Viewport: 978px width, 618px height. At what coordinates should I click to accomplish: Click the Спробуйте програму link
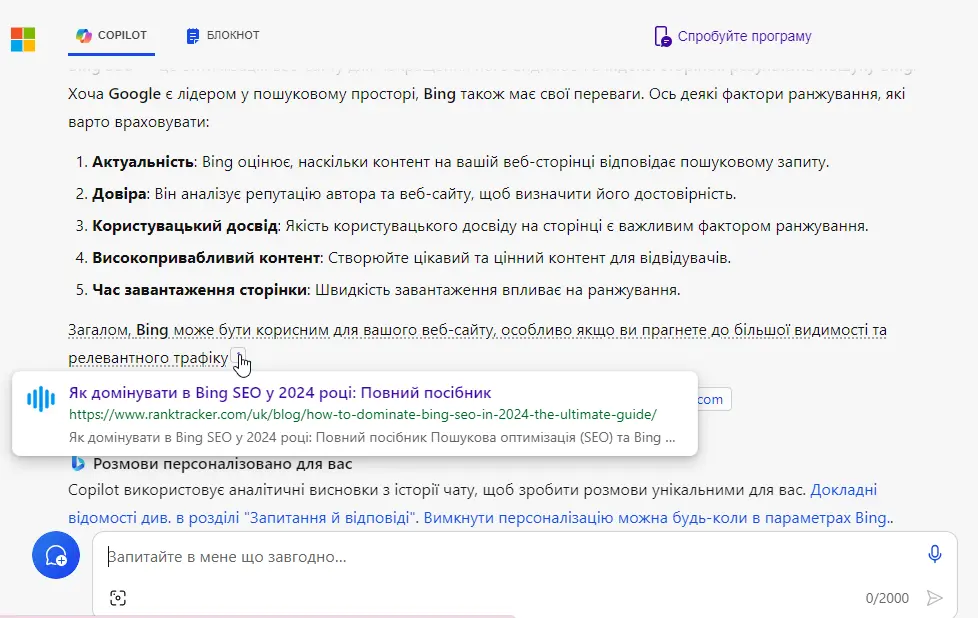click(x=744, y=36)
